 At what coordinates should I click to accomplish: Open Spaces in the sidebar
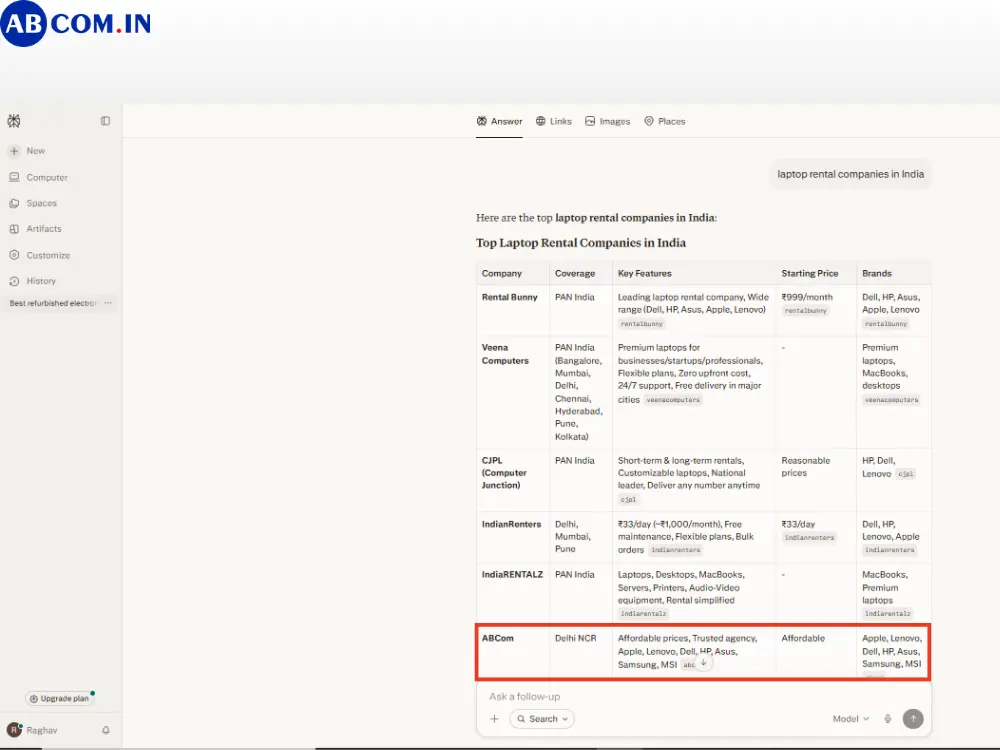(33, 203)
